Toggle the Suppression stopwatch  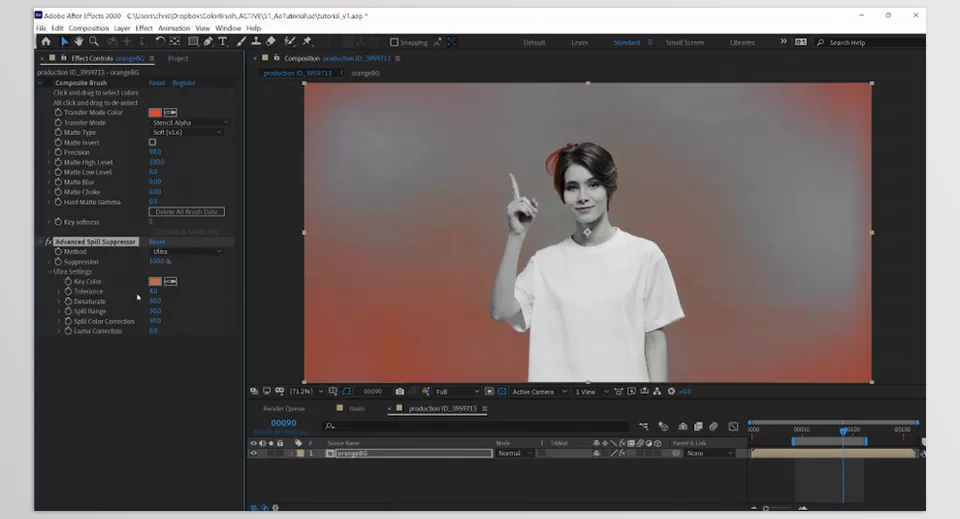(x=58, y=262)
